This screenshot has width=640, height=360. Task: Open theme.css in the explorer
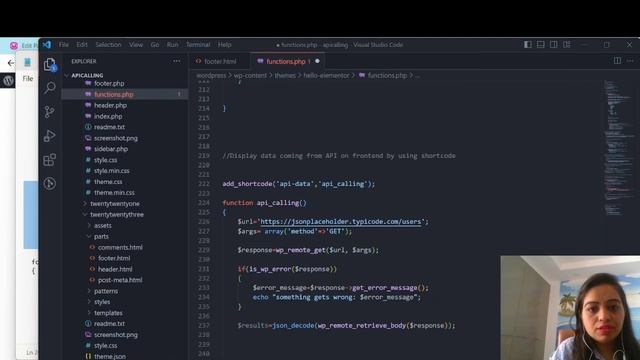108,182
